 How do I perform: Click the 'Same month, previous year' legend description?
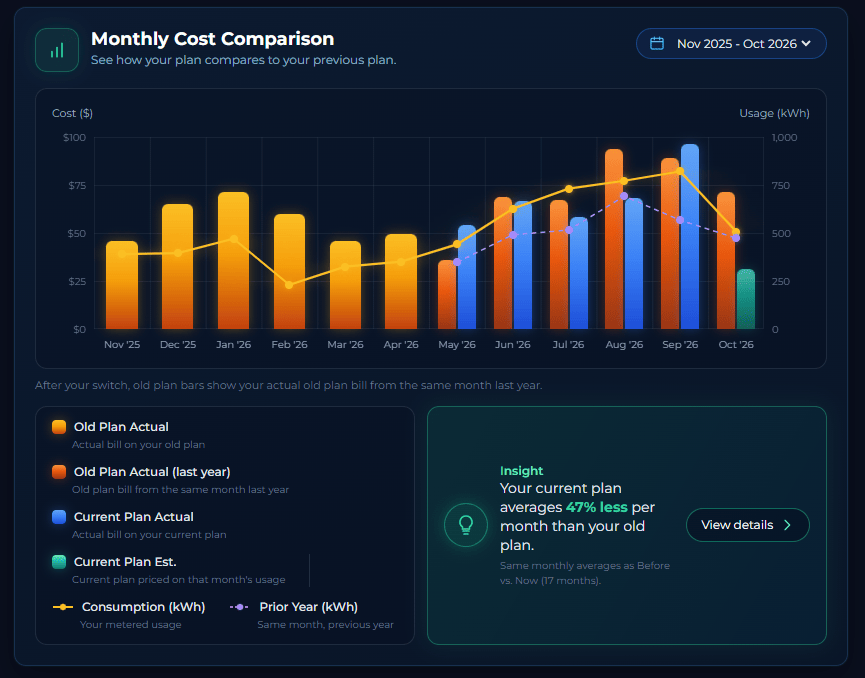click(325, 624)
